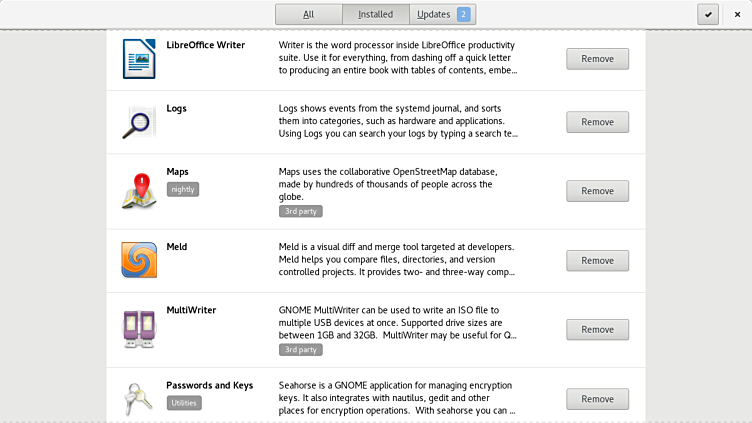752x423 pixels.
Task: Click the MultiWriter USB drives icon
Action: pos(139,329)
